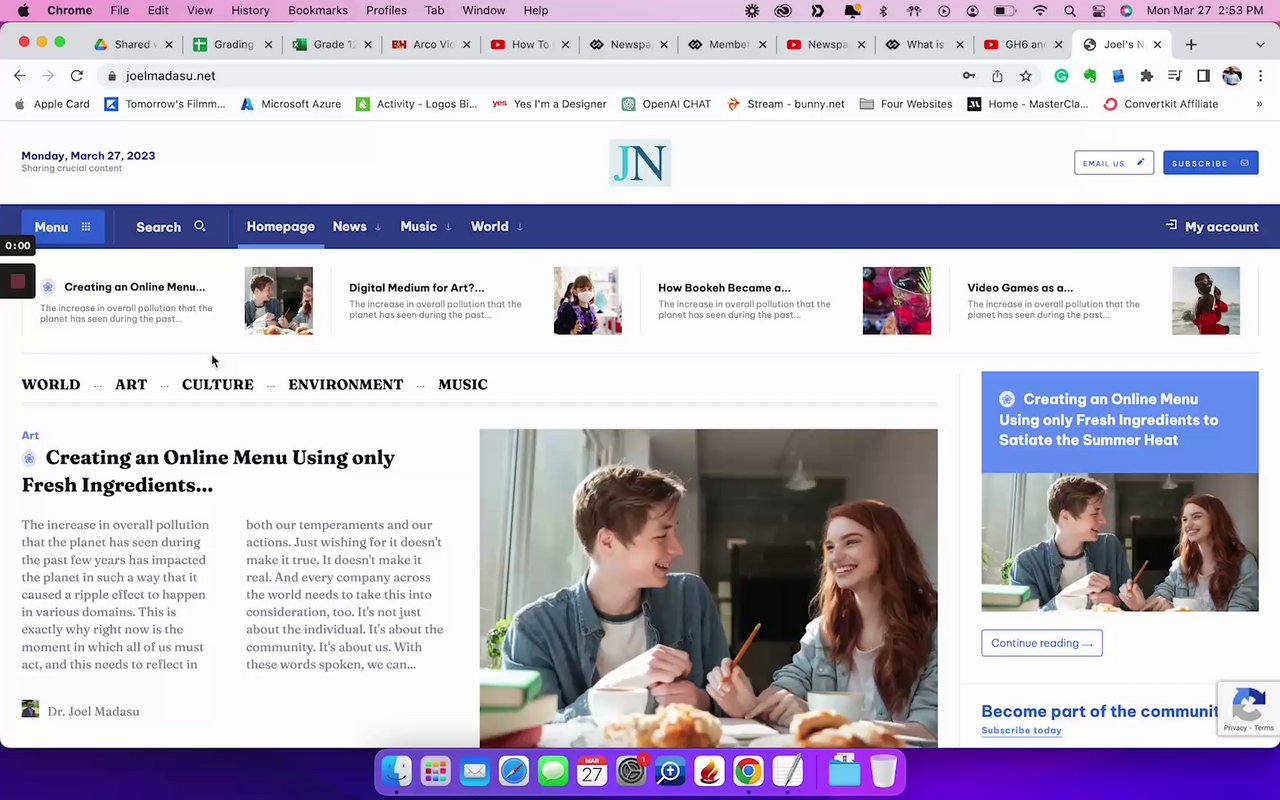Open the Stream - bunny.net bookmark

click(x=786, y=104)
